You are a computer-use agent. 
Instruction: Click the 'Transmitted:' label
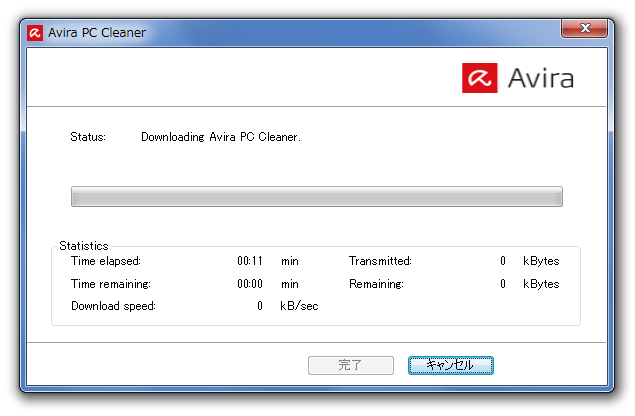pyautogui.click(x=380, y=261)
